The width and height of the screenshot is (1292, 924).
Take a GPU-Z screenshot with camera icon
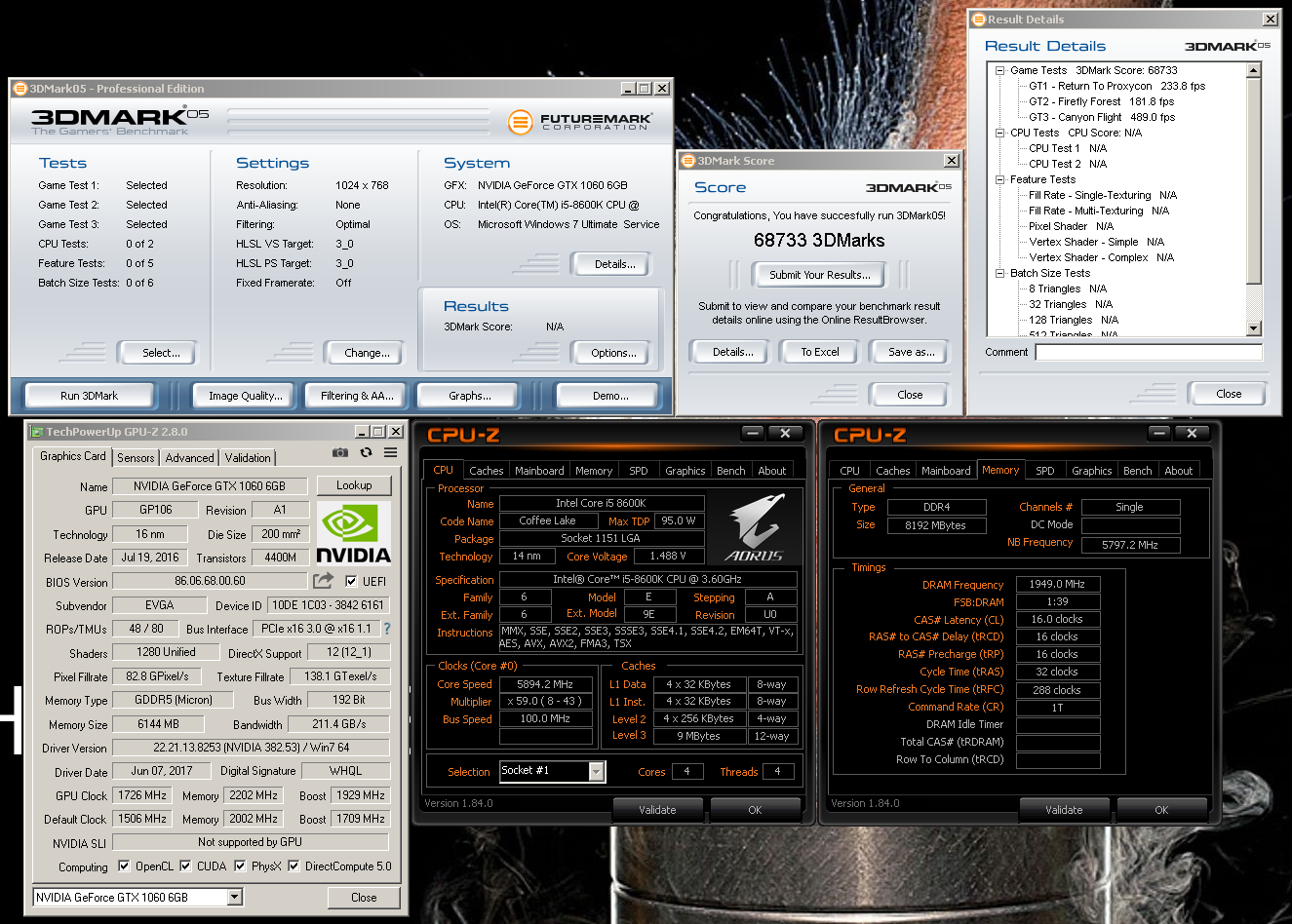tap(340, 452)
